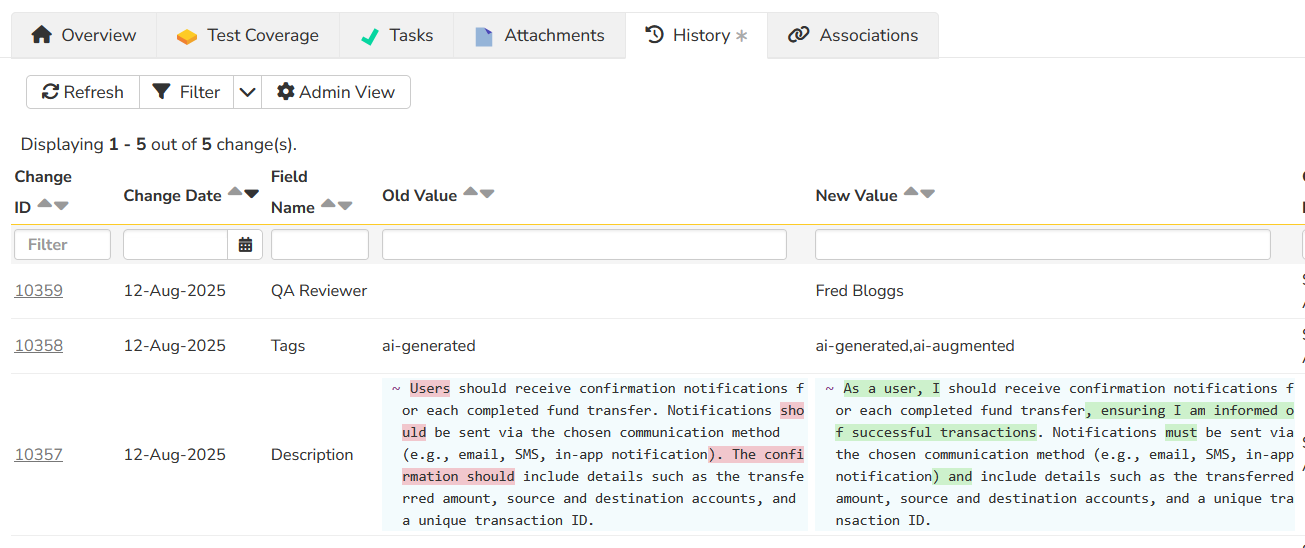Screen dimensions: 1305x548
Task: Open change ID 10357 link
Action: click(x=38, y=455)
